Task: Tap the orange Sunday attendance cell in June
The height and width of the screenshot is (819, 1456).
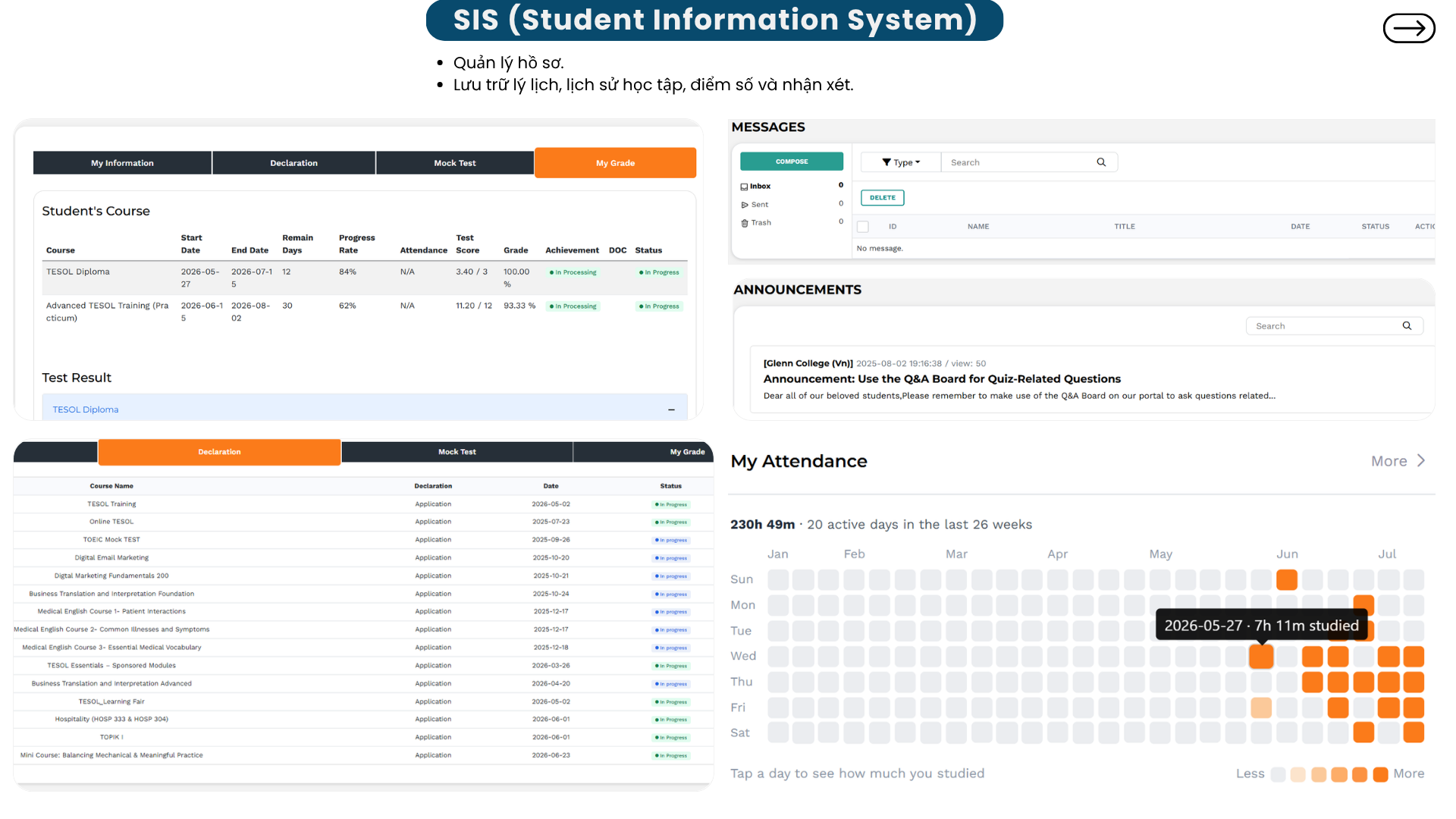Action: [1287, 580]
